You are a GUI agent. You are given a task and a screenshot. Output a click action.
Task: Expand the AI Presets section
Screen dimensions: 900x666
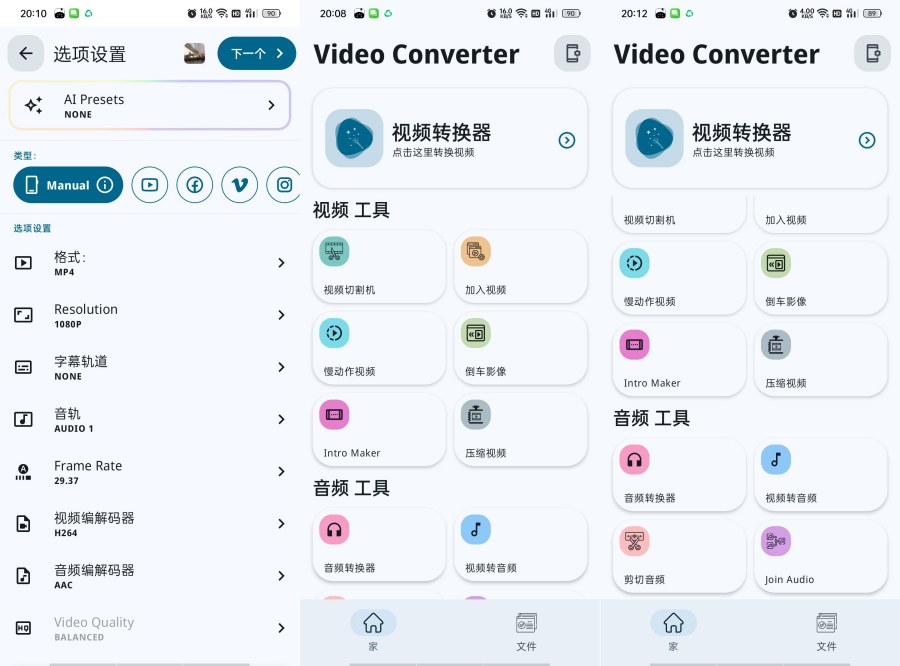[x=149, y=105]
